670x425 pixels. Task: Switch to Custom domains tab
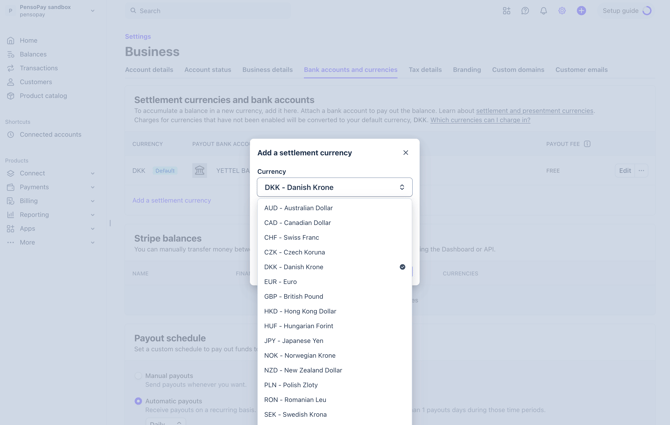coord(518,70)
